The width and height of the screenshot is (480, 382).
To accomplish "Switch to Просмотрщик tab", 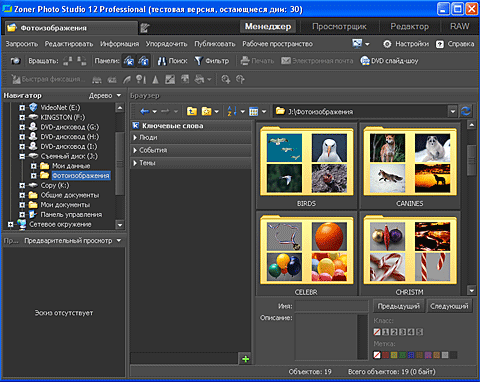I will point(339,27).
